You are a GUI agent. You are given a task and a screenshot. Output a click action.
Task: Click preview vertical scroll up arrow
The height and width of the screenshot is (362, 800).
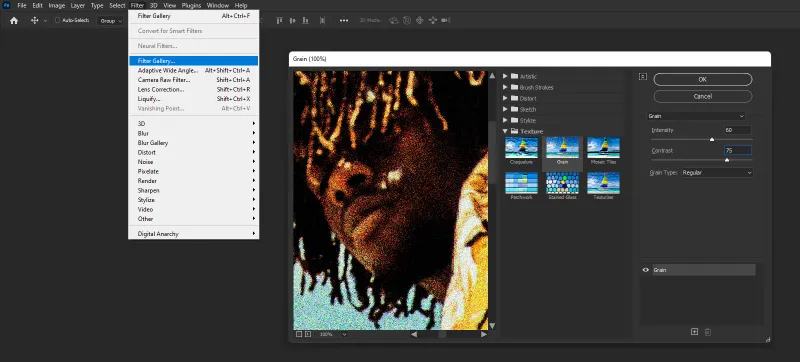tap(492, 75)
